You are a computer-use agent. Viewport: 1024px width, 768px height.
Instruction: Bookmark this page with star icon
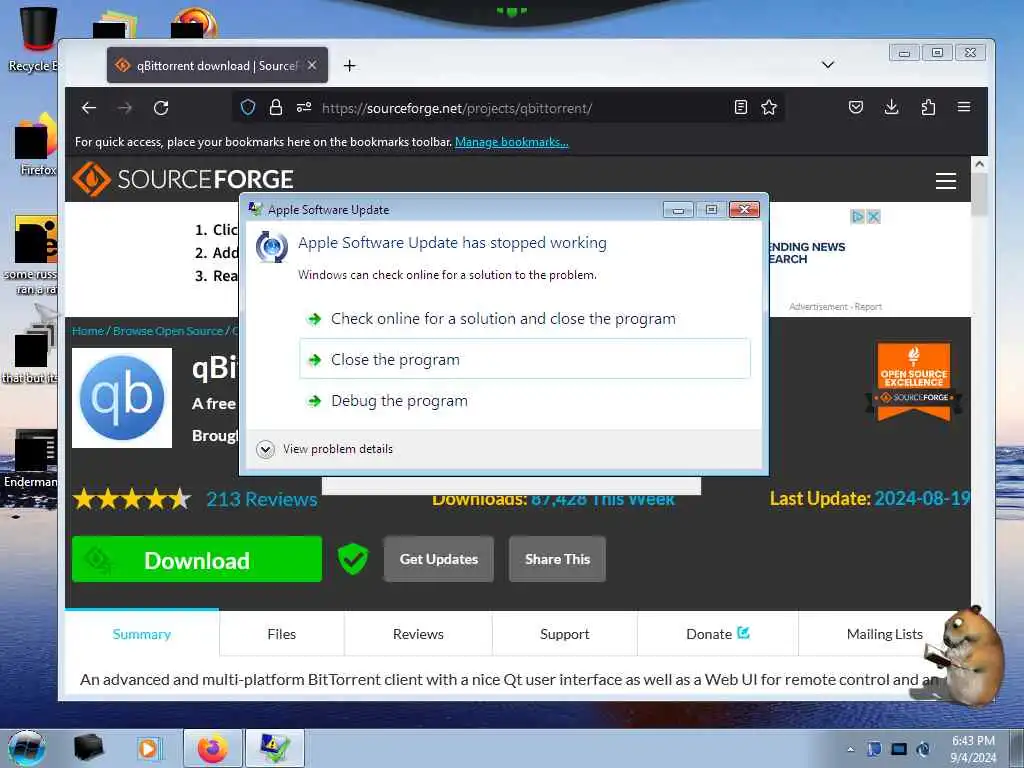point(769,107)
